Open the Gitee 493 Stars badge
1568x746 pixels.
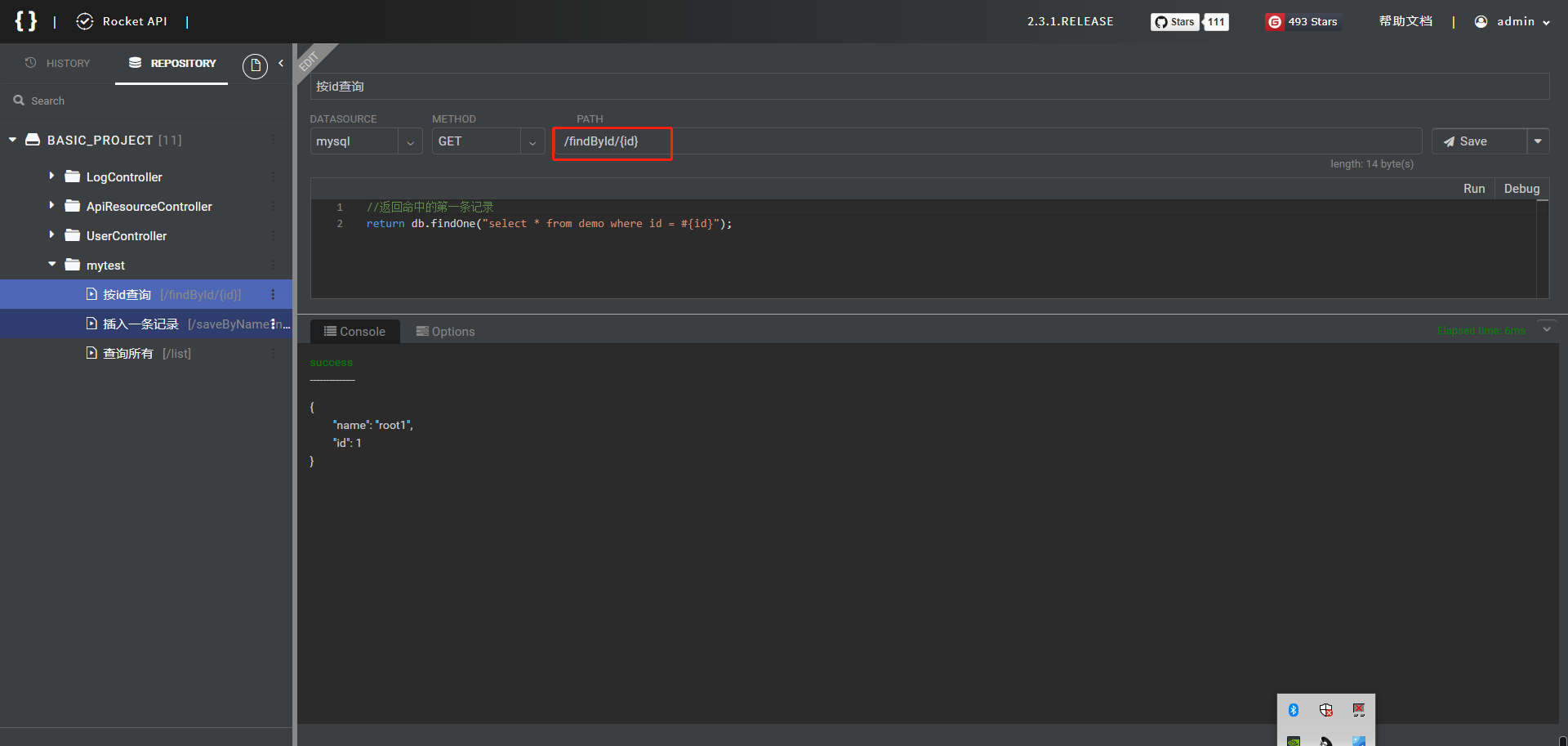click(1303, 22)
